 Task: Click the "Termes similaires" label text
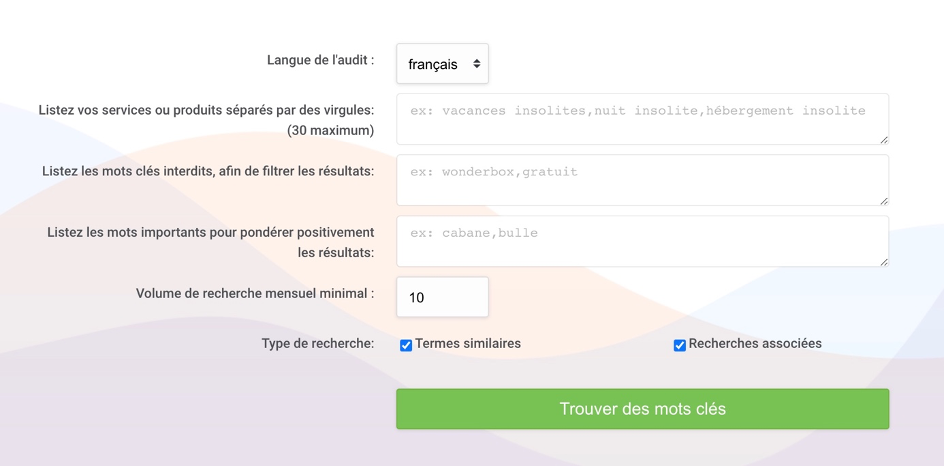[x=468, y=344]
